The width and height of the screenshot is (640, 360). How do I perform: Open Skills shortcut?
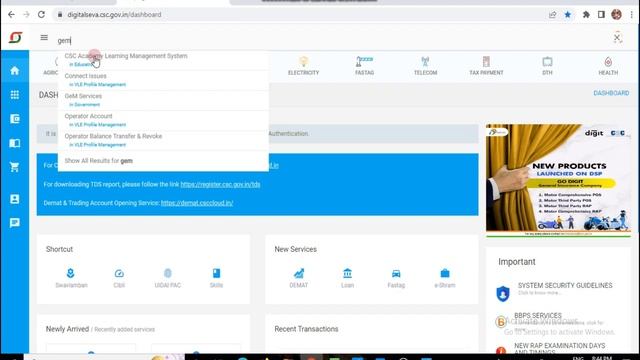(216, 278)
